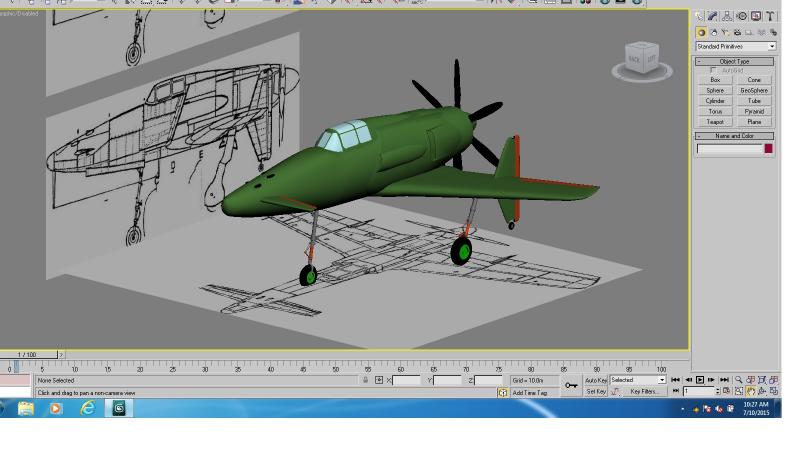Click the Set Keys key icon
This screenshot has height=450, width=800.
pos(571,385)
